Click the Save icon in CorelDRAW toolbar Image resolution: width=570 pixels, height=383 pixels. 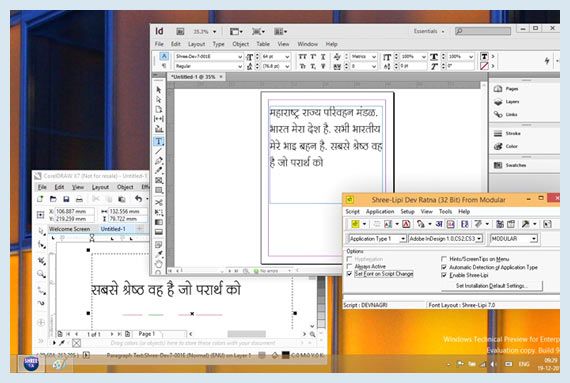click(66, 199)
